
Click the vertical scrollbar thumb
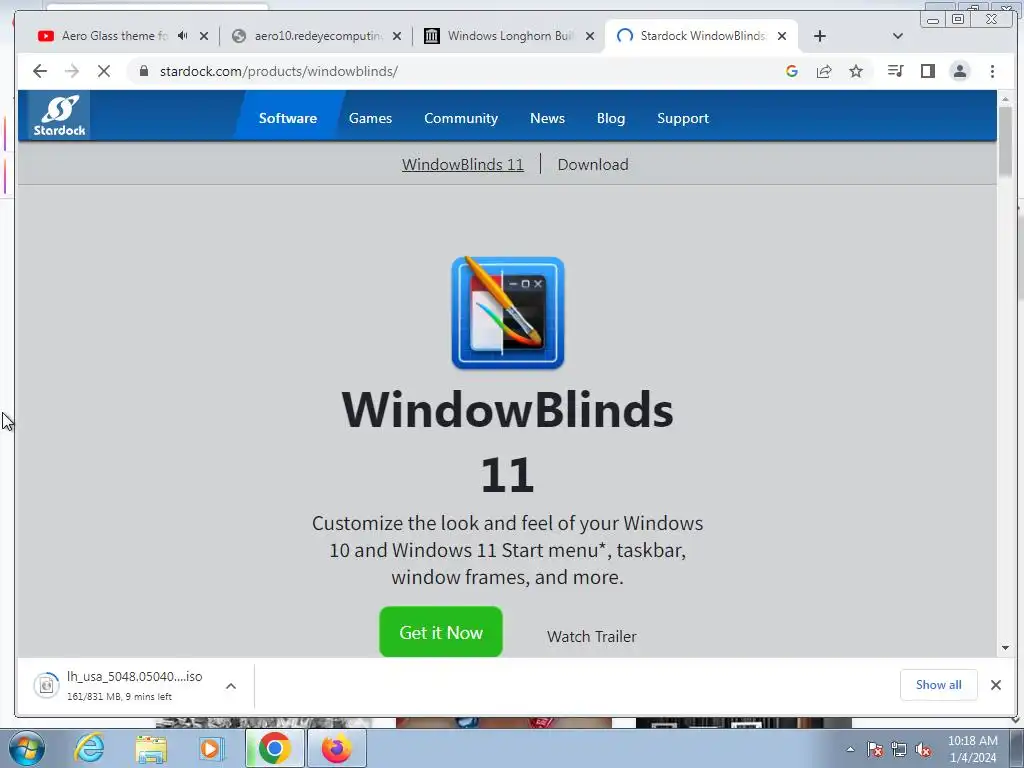1005,140
